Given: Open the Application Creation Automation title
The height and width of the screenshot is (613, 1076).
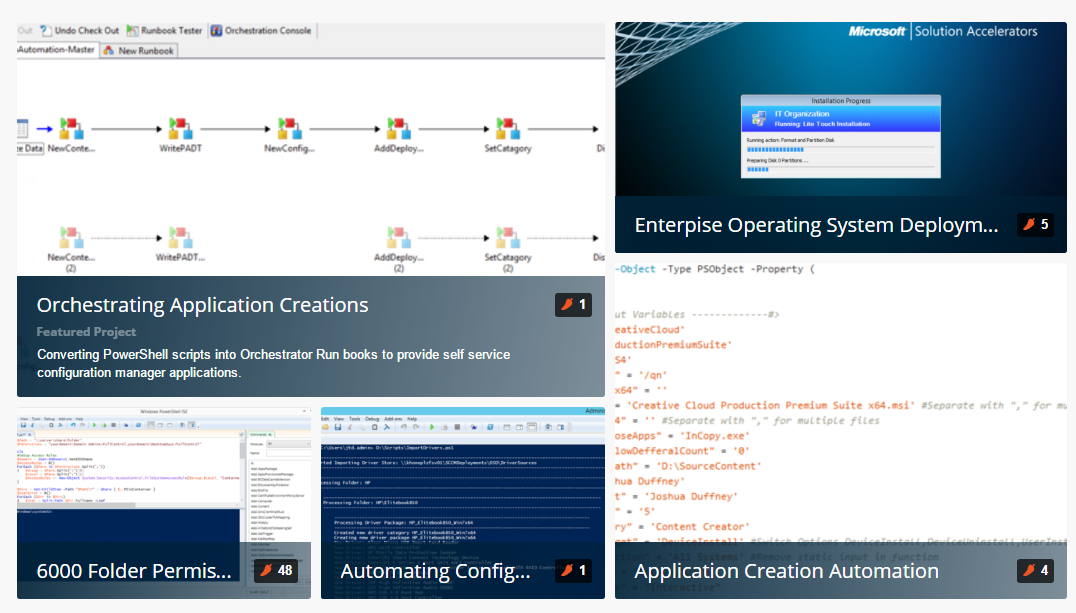Looking at the screenshot, I should tap(786, 571).
